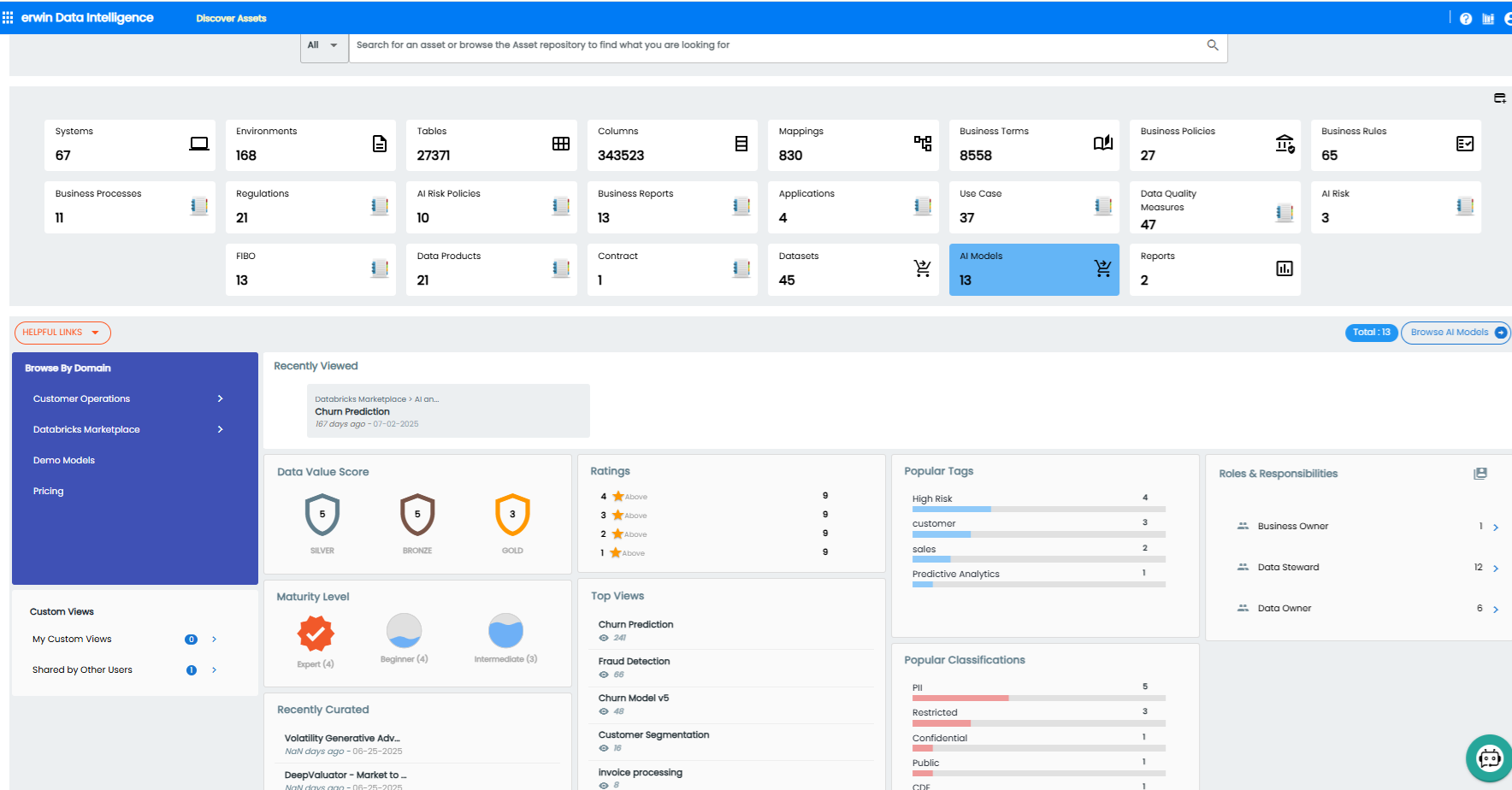
Task: Click the Roles & Responsibilities panel icon
Action: pos(1480,474)
